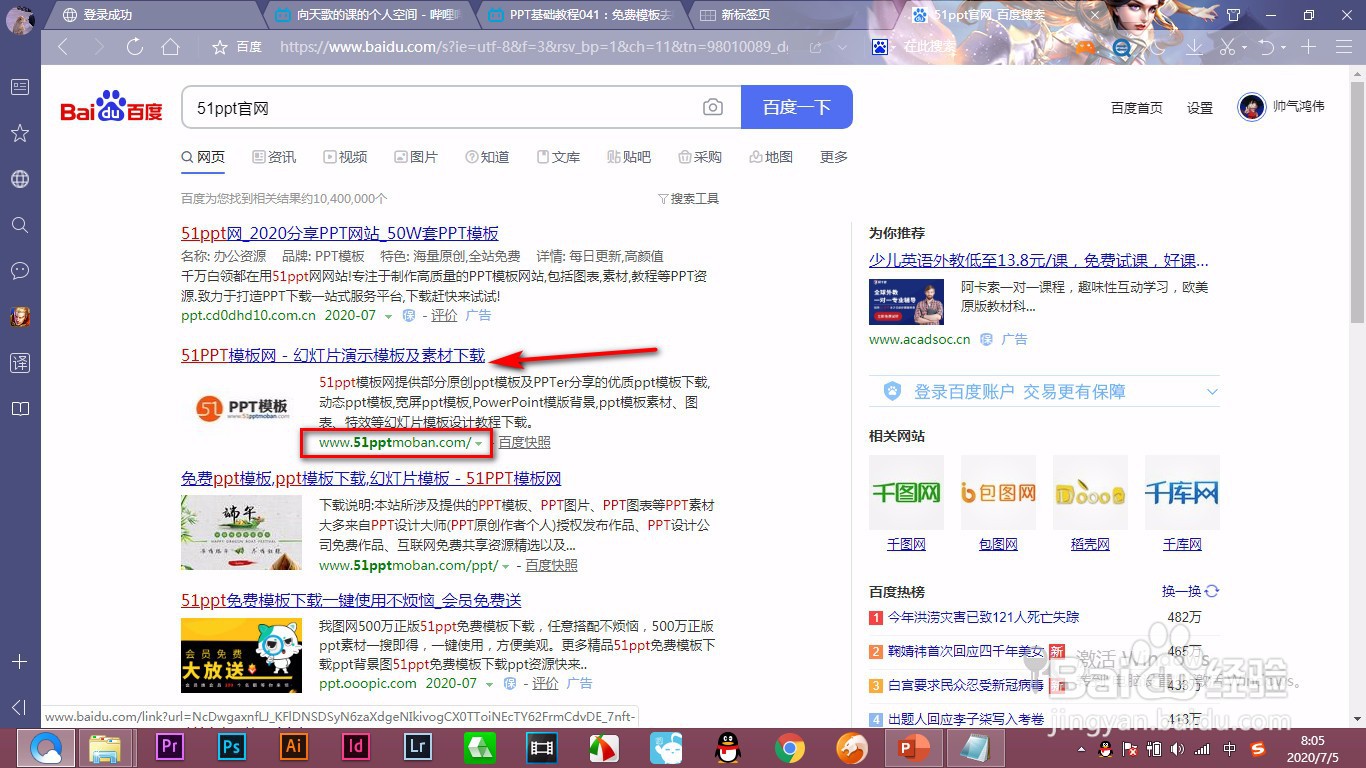The image size is (1366, 768).
Task: Switch to 登录成功 browser tab
Action: [x=150, y=15]
